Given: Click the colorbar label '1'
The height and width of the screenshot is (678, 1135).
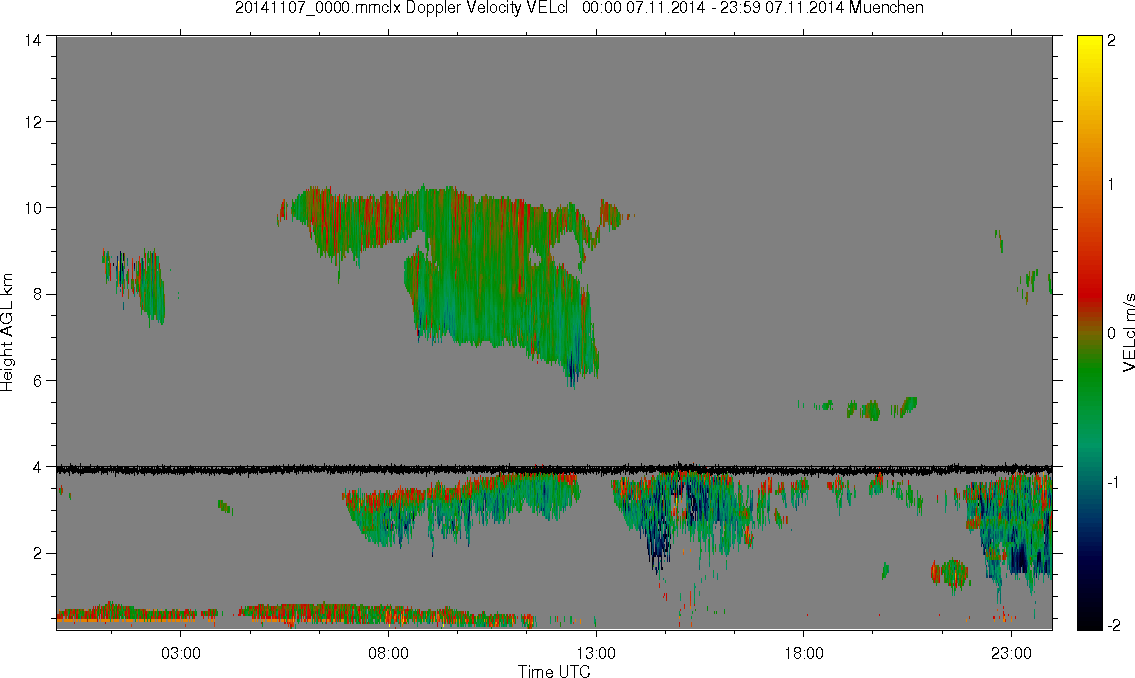Looking at the screenshot, I should tap(1112, 185).
